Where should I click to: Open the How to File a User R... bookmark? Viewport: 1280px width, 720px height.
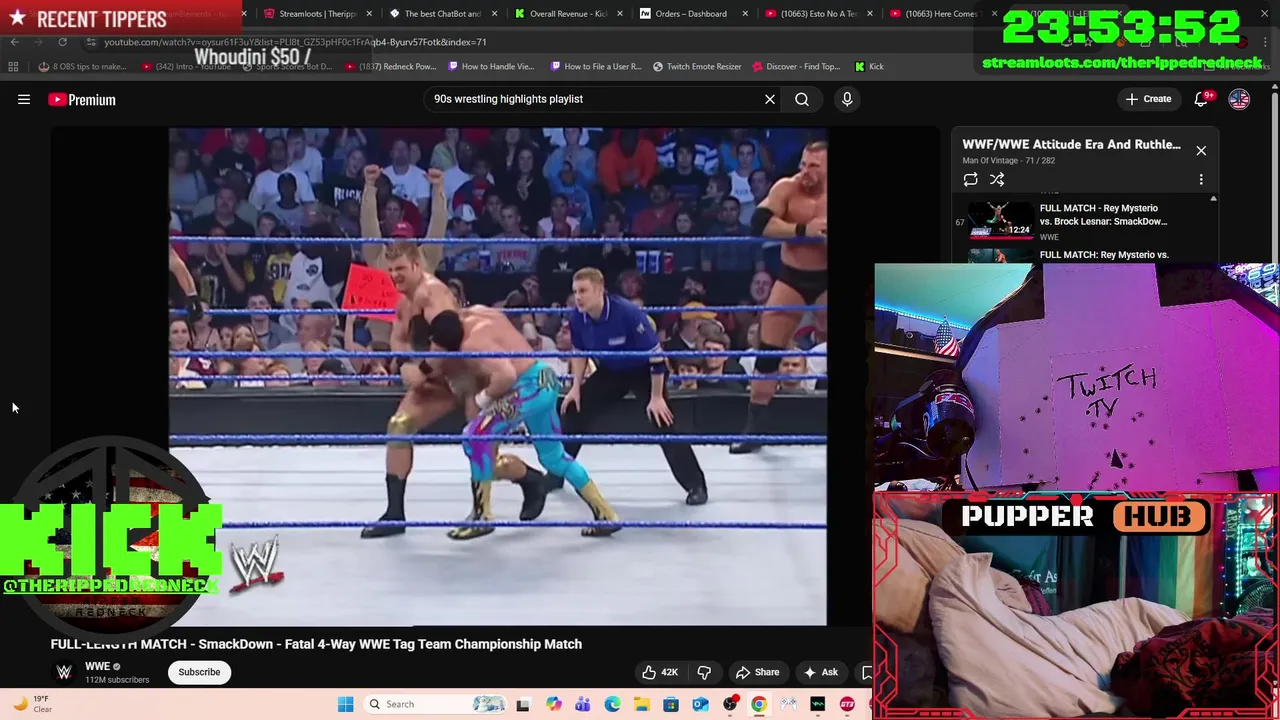click(x=596, y=66)
